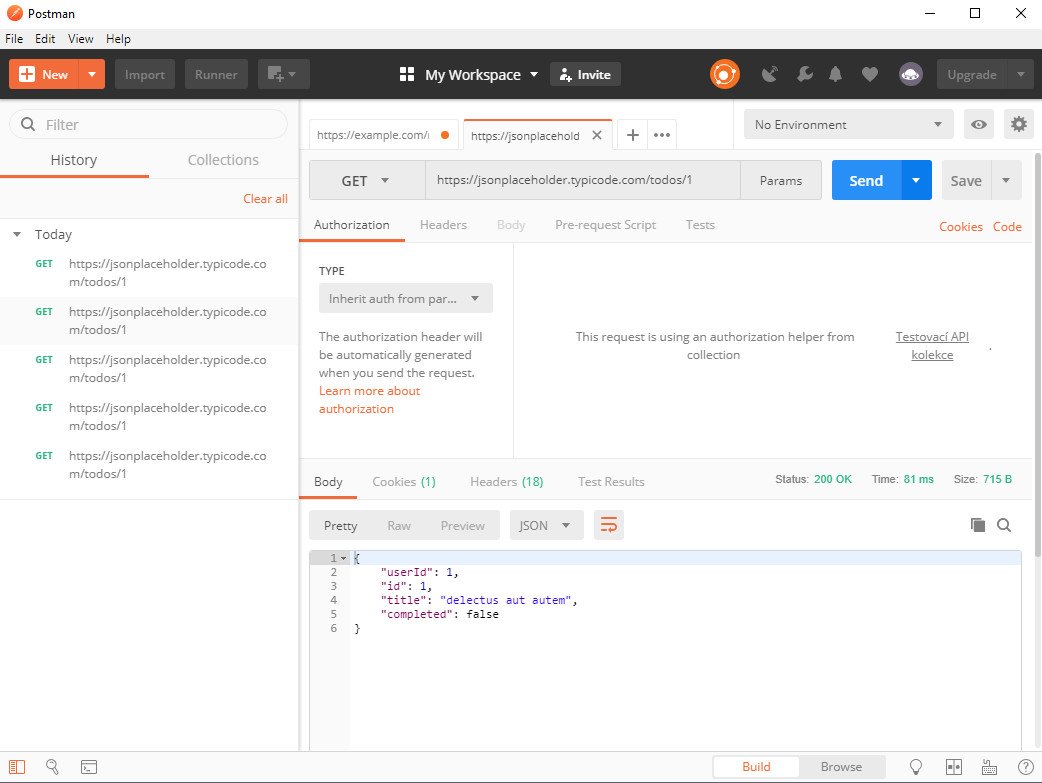This screenshot has height=783, width=1042.
Task: Click the Save button
Action: pos(966,180)
